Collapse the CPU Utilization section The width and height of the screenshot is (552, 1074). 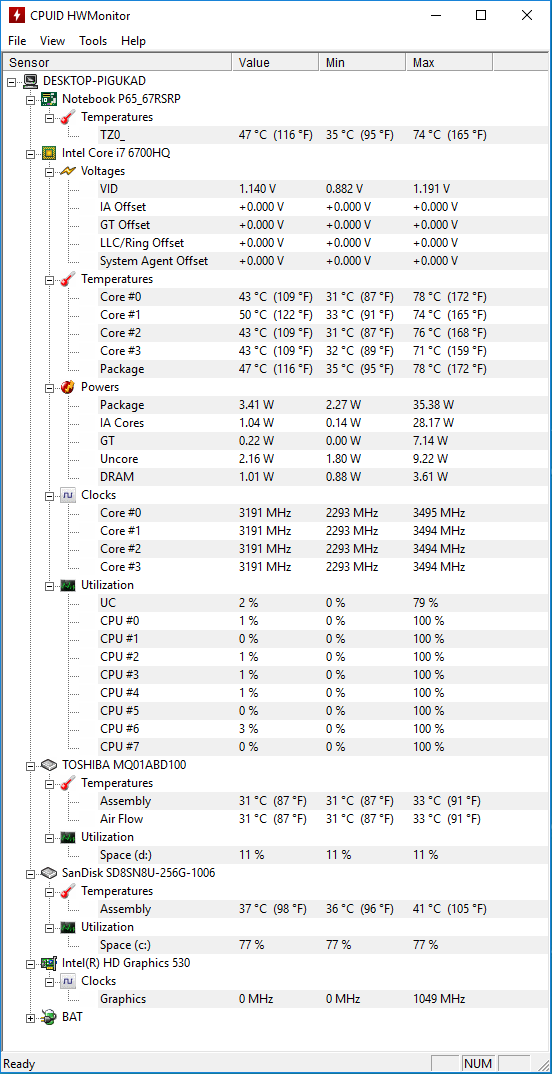point(49,585)
